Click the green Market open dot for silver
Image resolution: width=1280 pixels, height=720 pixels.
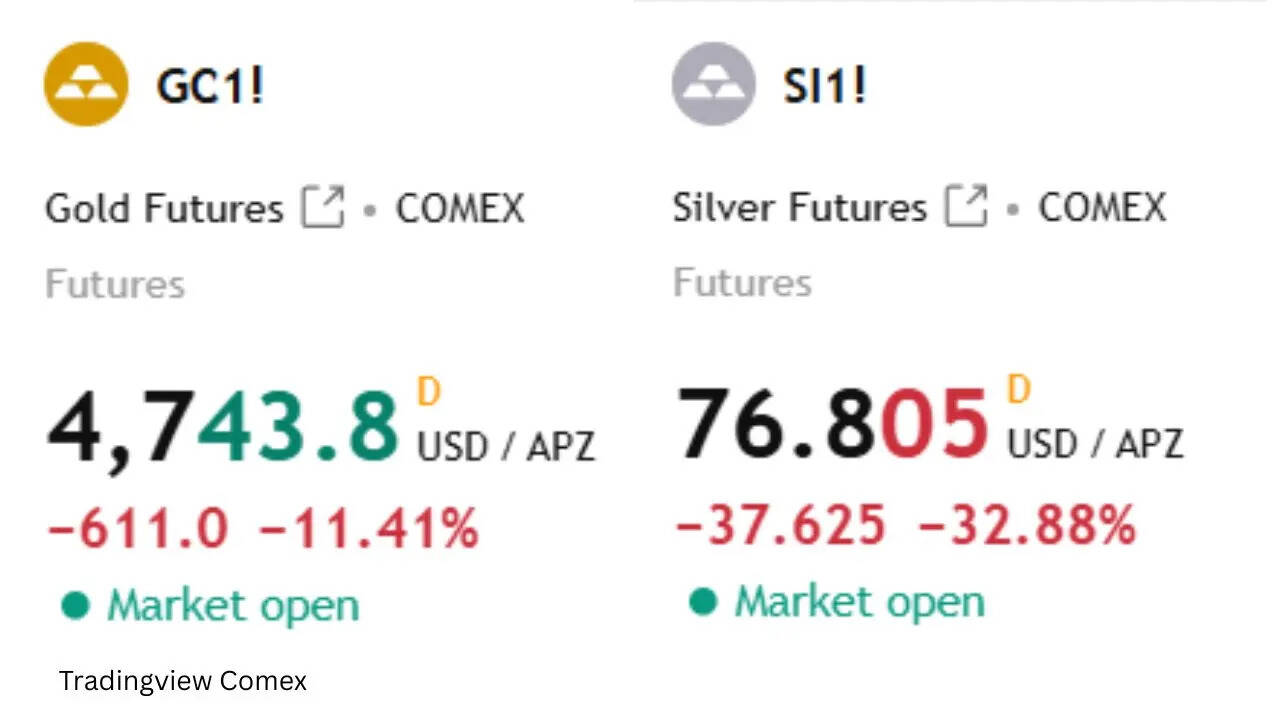pyautogui.click(x=703, y=601)
